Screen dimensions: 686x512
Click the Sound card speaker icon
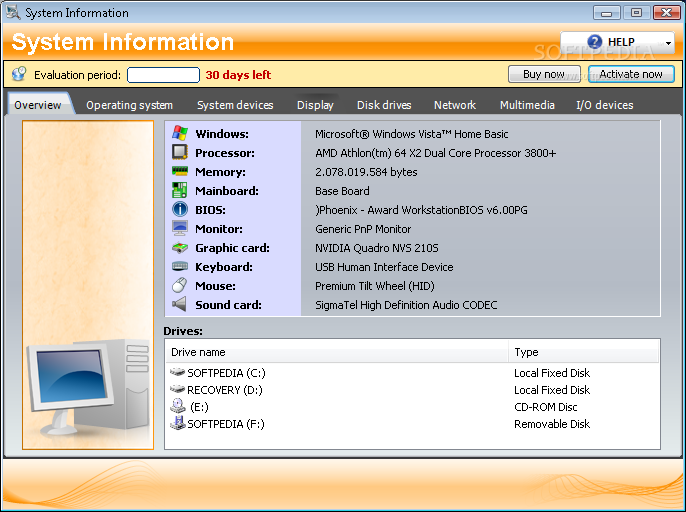[179, 304]
